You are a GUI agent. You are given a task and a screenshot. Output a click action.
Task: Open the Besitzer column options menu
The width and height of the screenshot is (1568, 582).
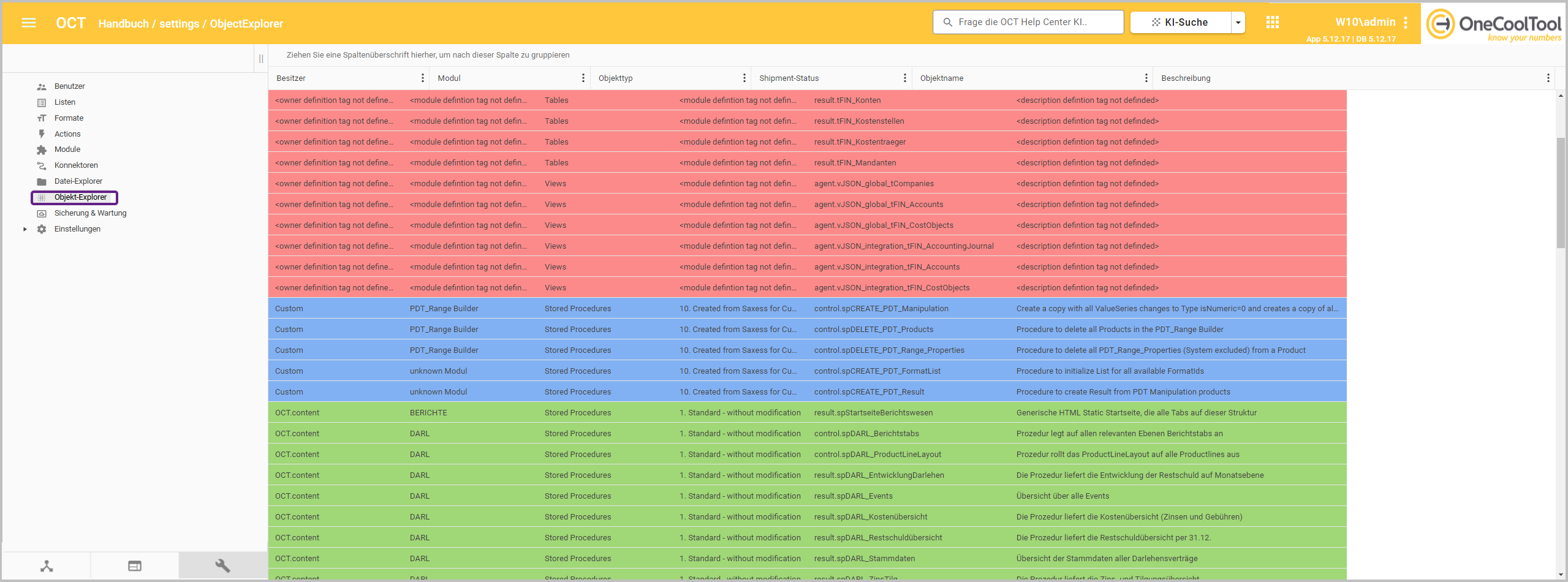(x=422, y=78)
